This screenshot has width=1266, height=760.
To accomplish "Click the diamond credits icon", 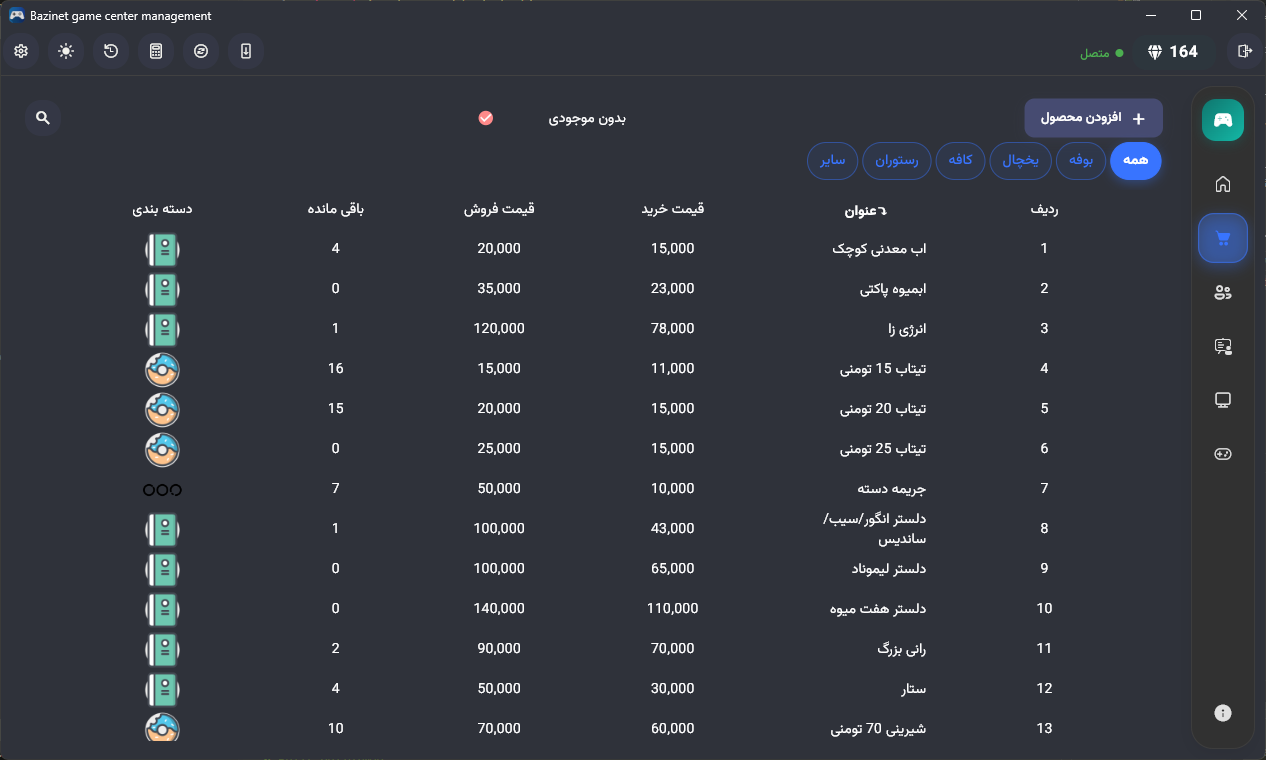I will coord(1155,52).
